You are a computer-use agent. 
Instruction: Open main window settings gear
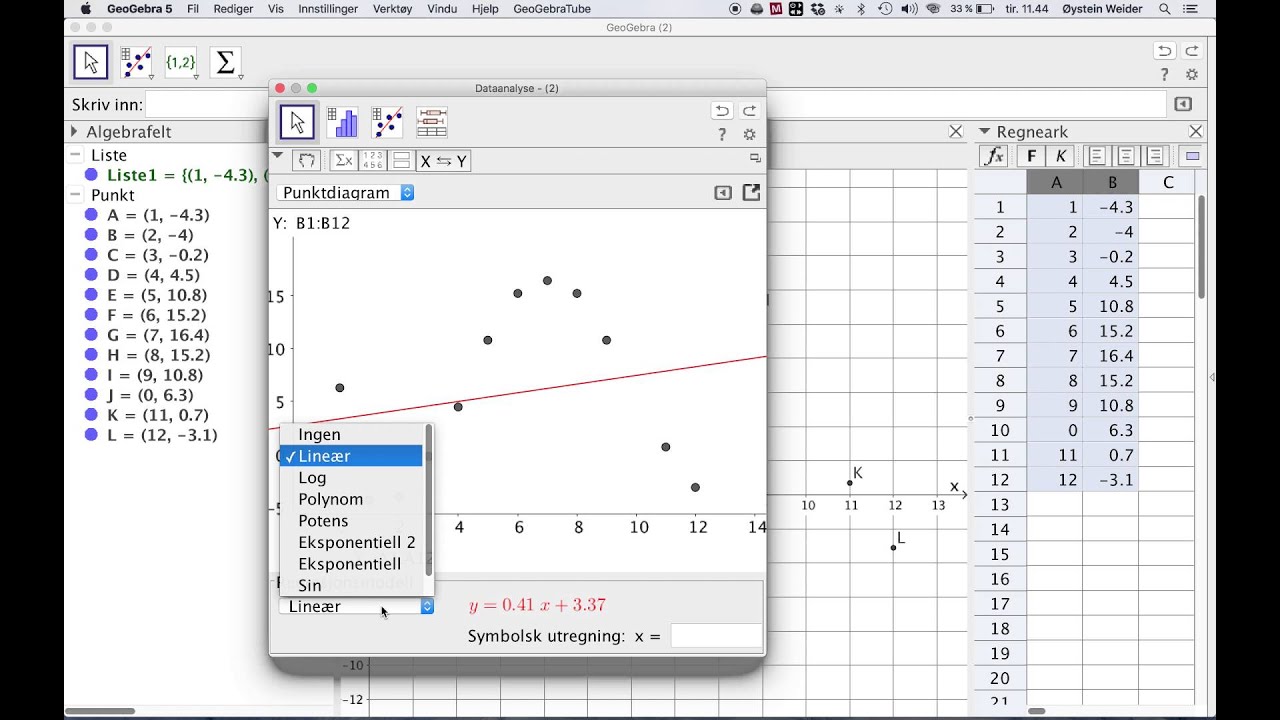[x=1191, y=75]
